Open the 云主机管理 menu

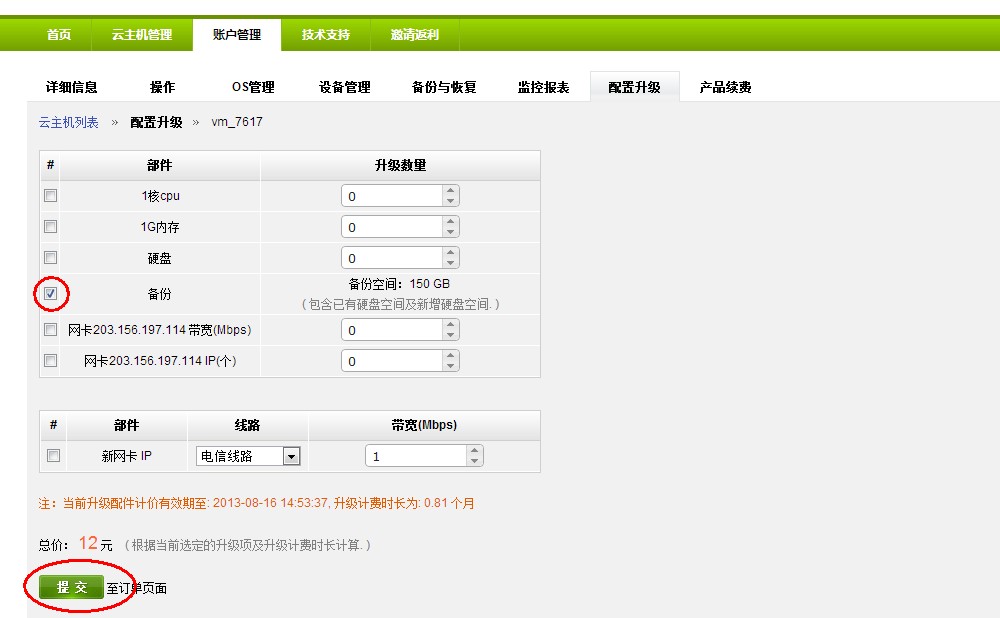[140, 33]
